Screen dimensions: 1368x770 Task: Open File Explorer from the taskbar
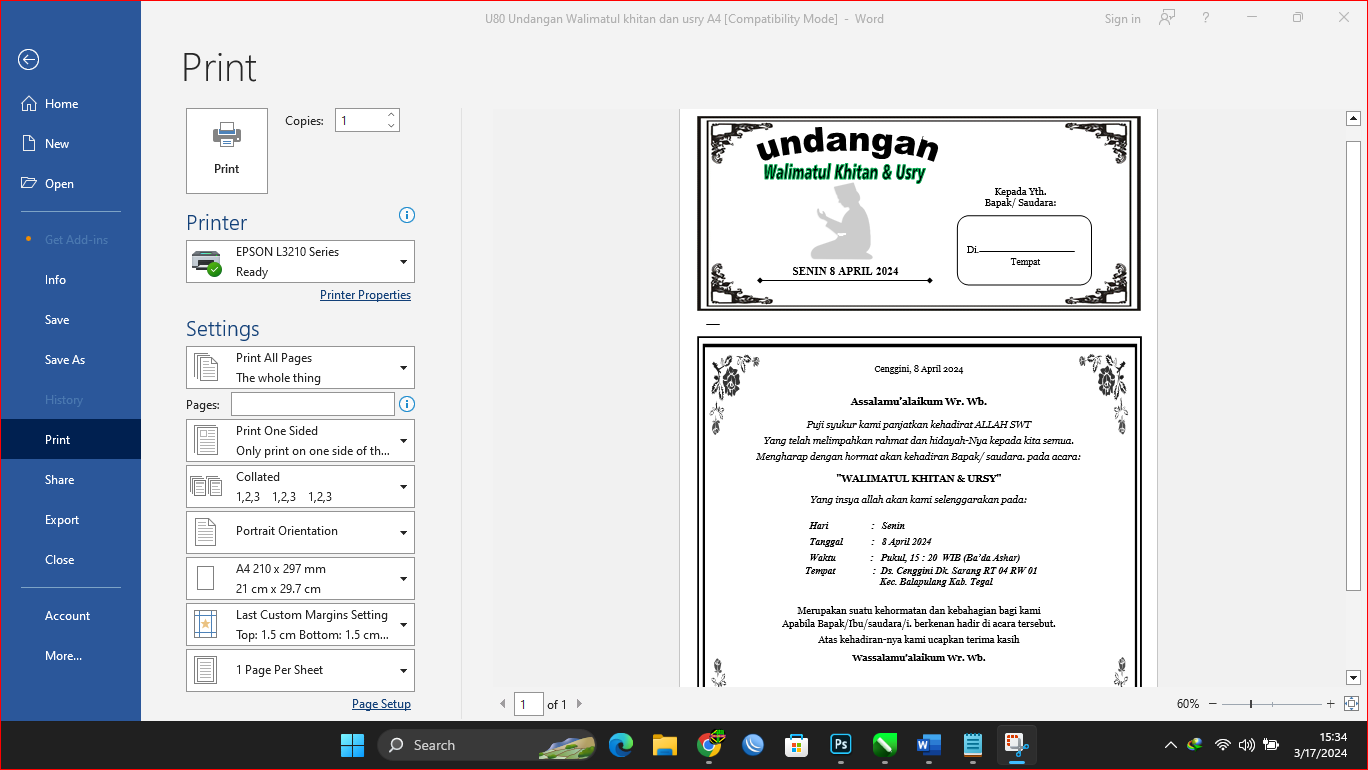pos(665,745)
